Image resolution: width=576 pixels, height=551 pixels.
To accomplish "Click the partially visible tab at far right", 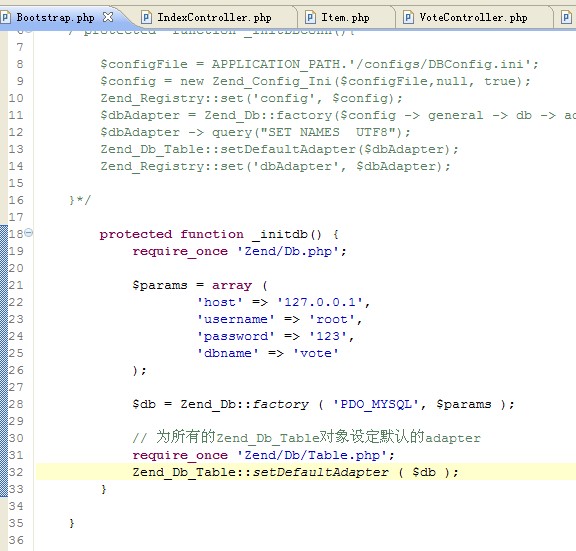I will tap(566, 17).
